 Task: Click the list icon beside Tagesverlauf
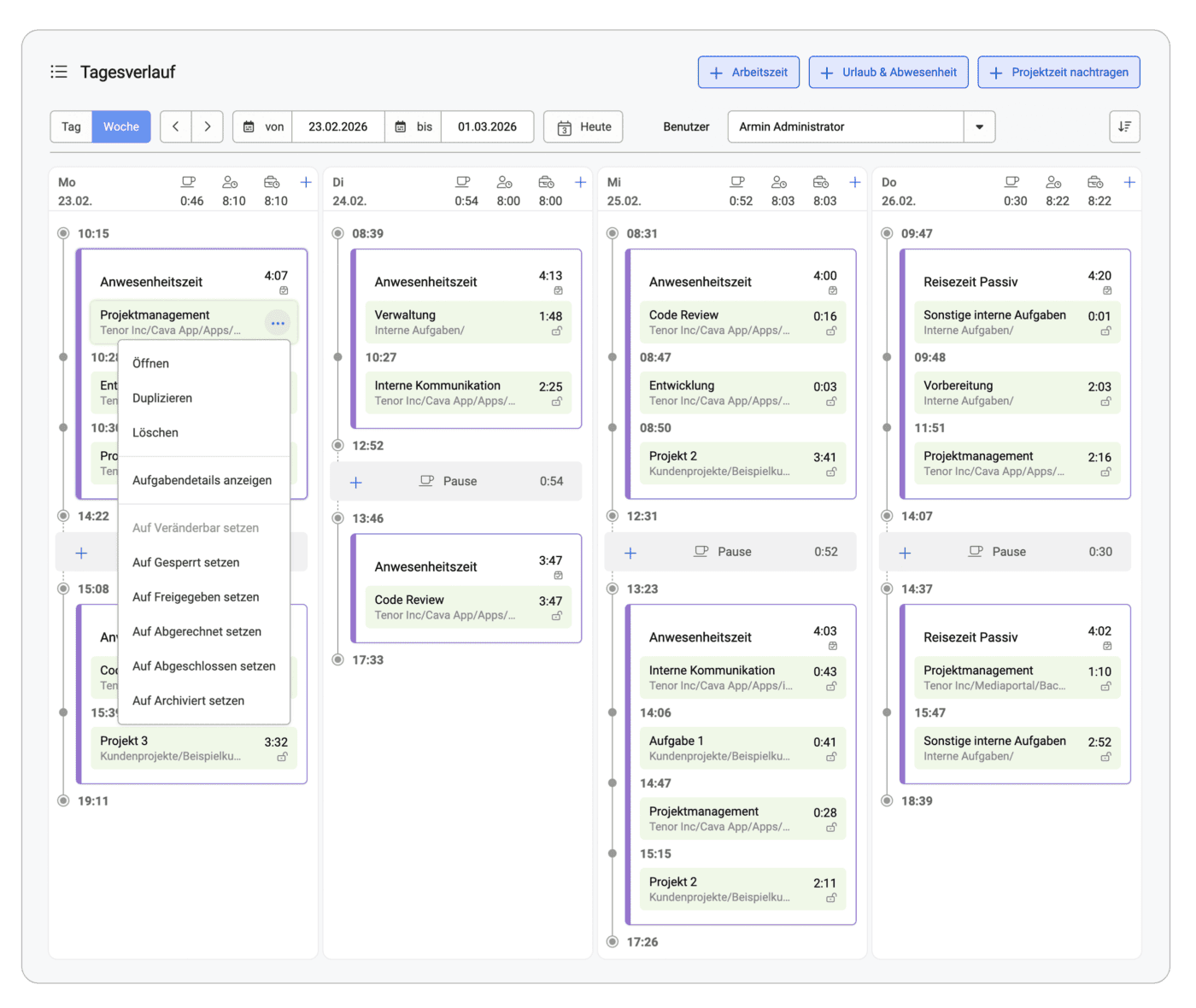point(59,72)
